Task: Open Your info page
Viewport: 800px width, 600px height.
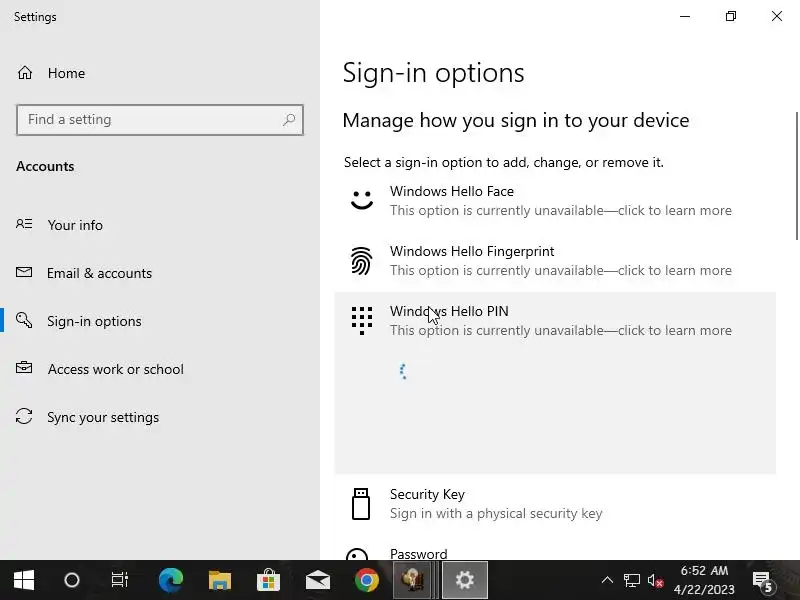Action: pyautogui.click(x=75, y=225)
